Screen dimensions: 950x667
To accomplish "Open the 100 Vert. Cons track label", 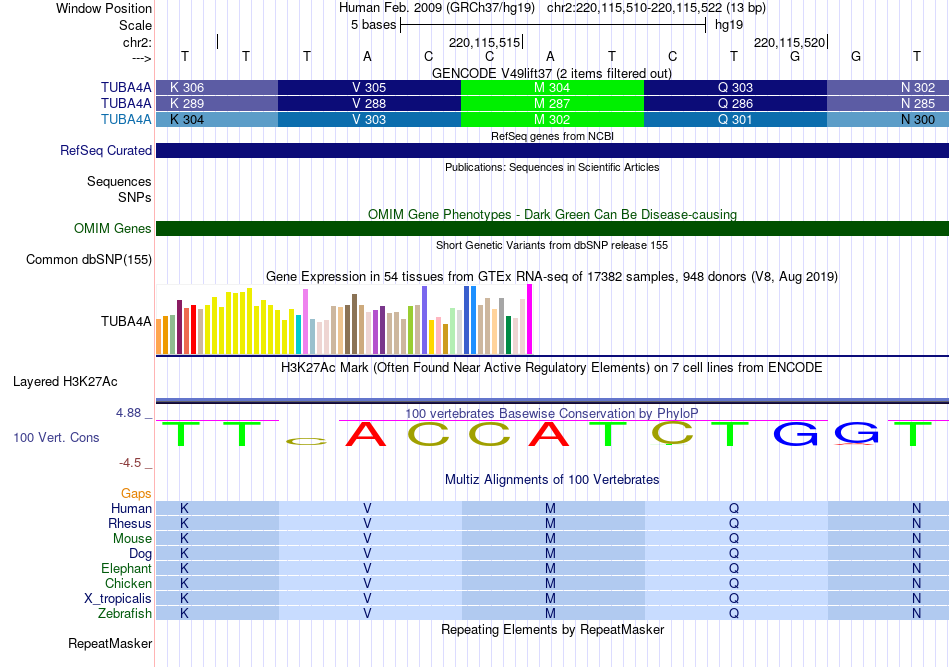I will tap(56, 437).
